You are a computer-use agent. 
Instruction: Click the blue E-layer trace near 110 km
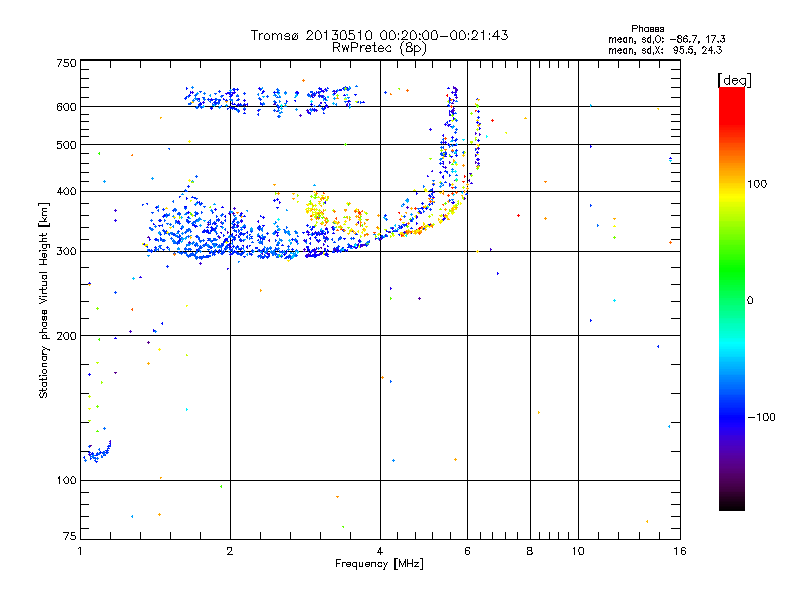click(x=97, y=452)
